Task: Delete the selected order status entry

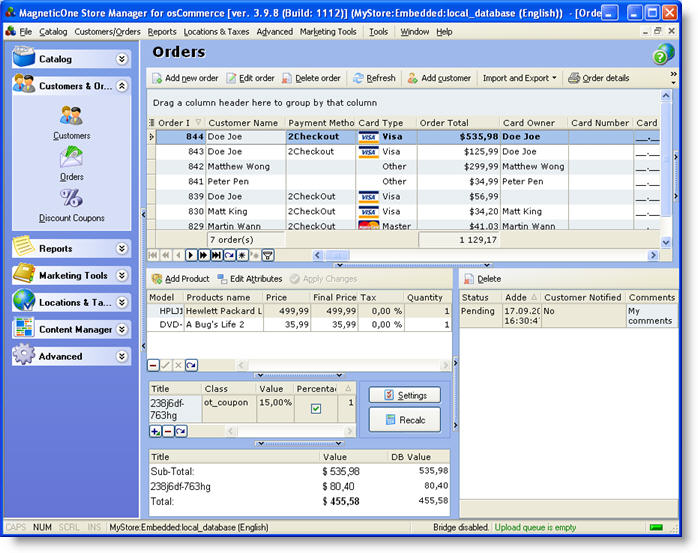Action: click(483, 279)
